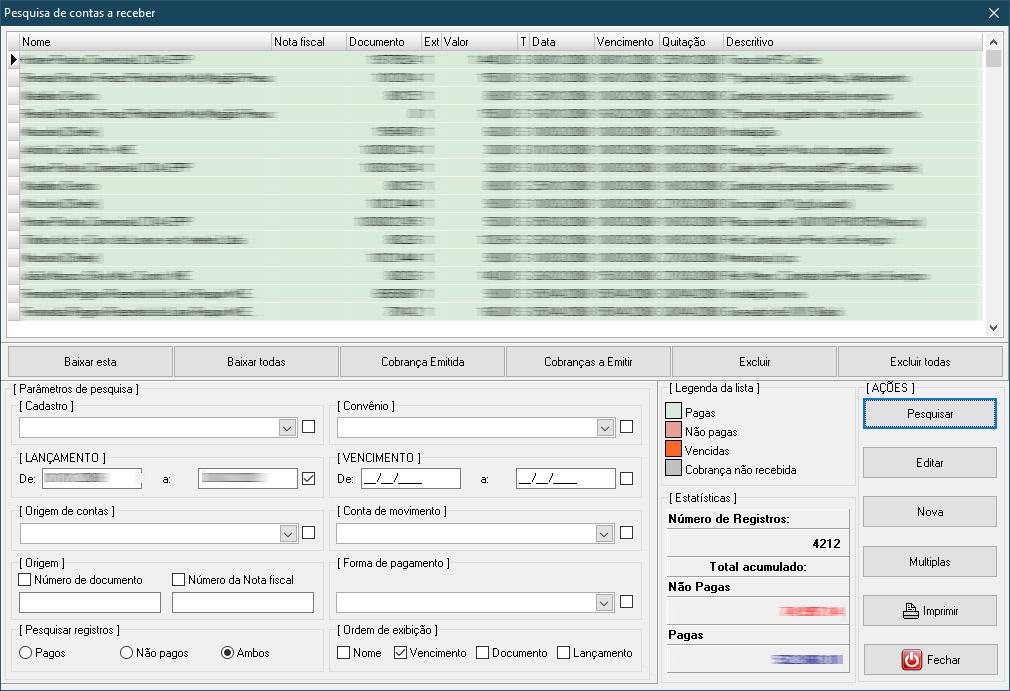
Task: Click the Fechar power icon button
Action: pos(929,660)
